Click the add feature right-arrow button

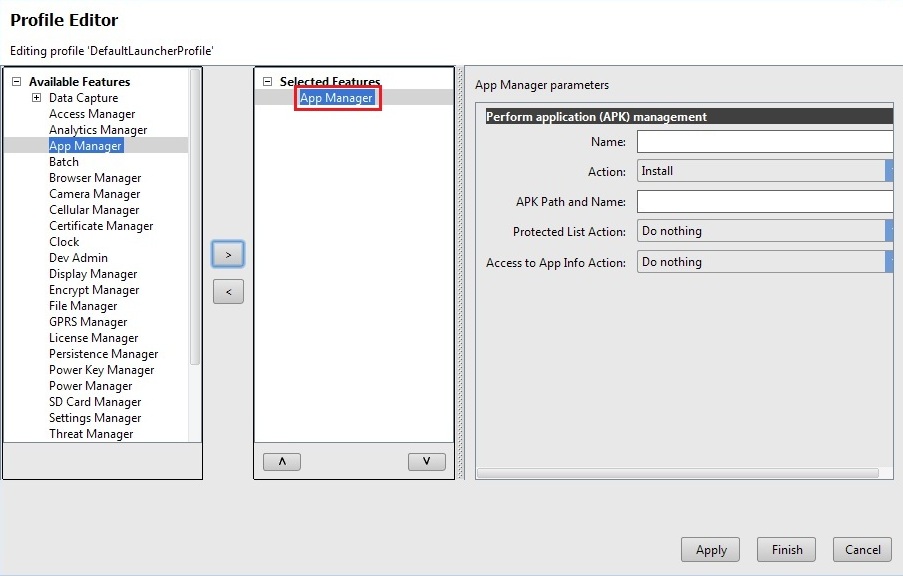[228, 255]
